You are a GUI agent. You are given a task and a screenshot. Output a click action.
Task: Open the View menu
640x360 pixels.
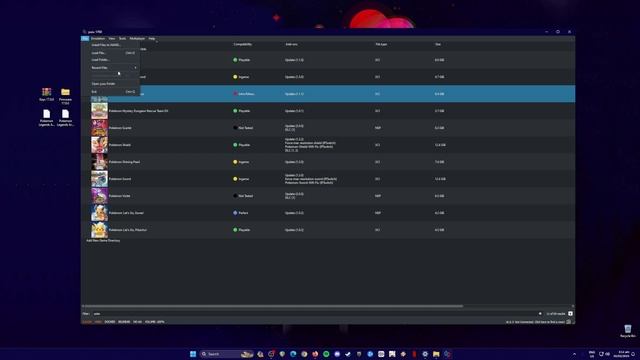click(x=111, y=38)
